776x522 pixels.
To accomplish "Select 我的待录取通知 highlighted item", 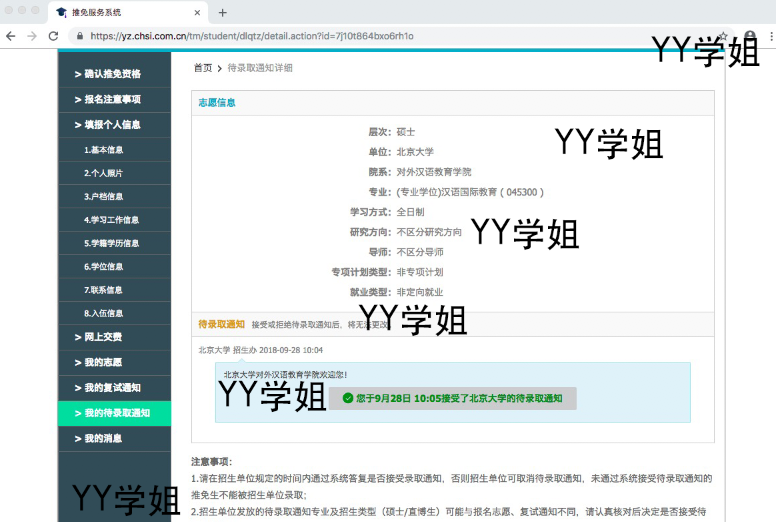I will 114,413.
